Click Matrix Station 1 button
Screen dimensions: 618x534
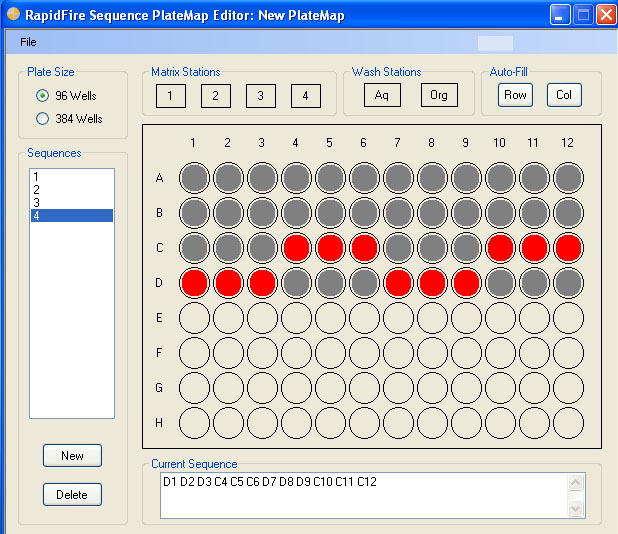click(x=171, y=96)
